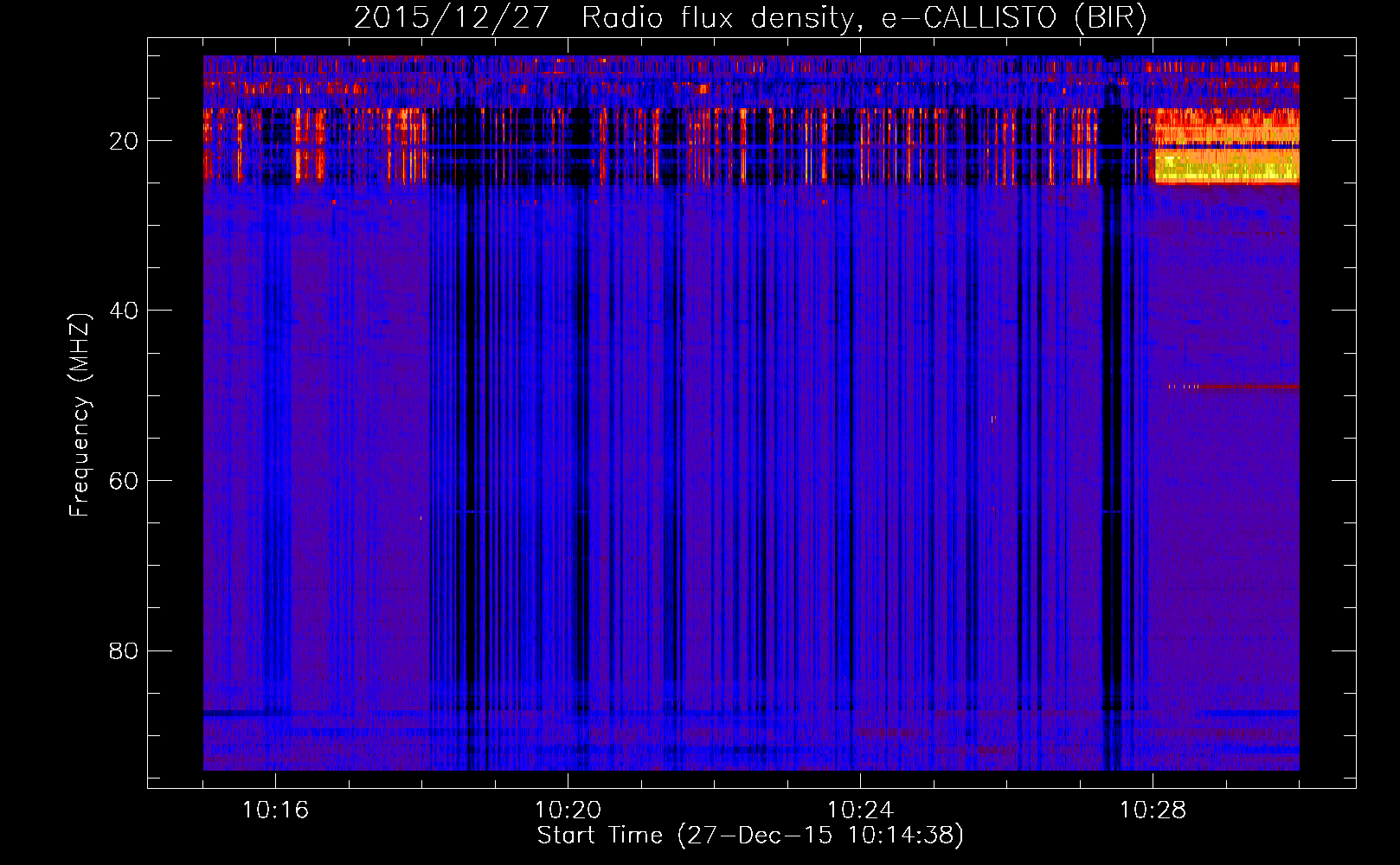Click the 10:24 time tick label
1400x865 pixels.
coord(860,811)
